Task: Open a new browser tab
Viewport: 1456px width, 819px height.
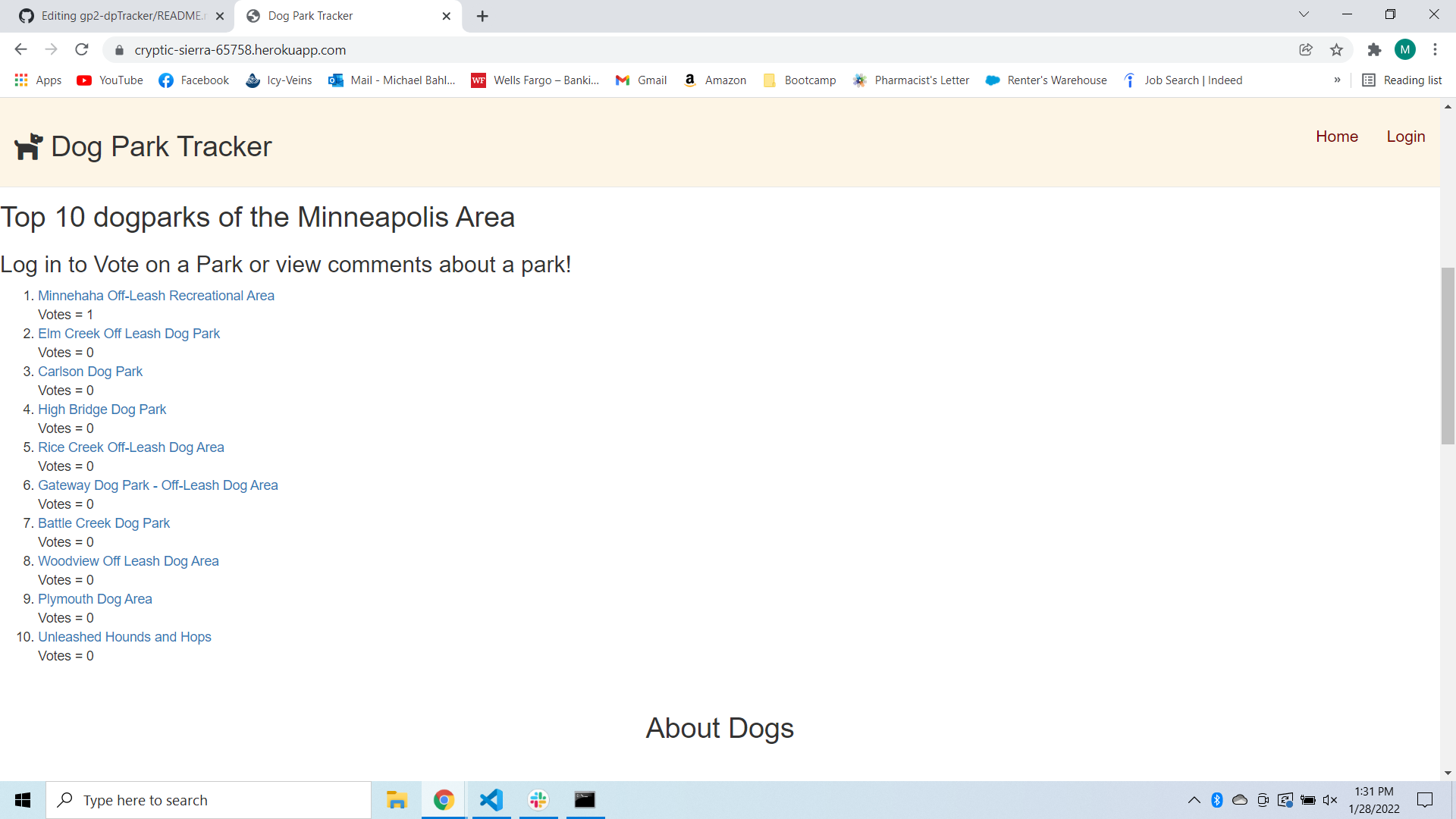Action: 482,16
